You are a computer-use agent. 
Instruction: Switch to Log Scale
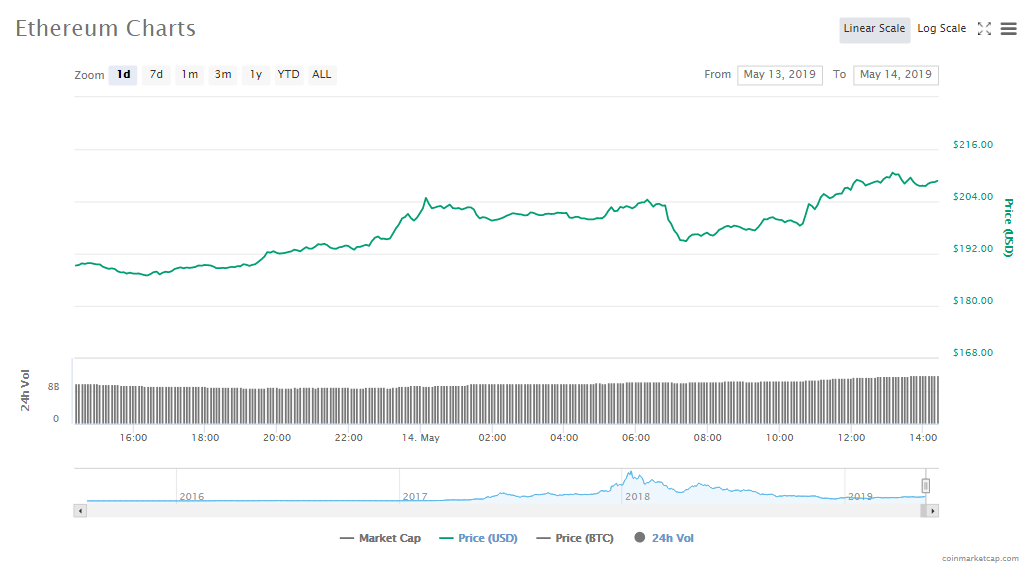click(941, 29)
